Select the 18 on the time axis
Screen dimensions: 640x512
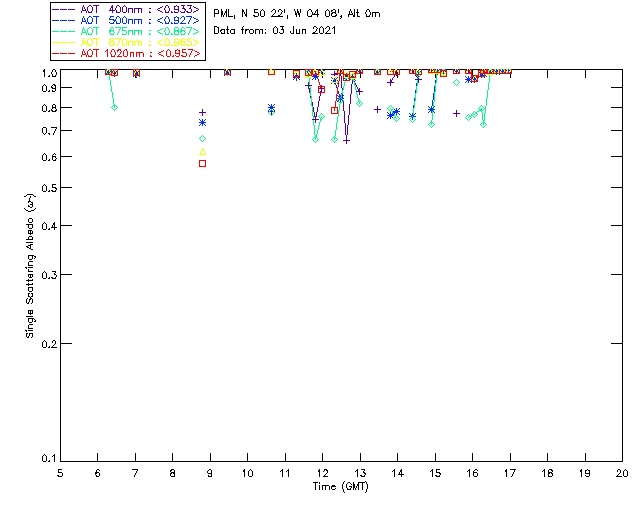[547, 473]
